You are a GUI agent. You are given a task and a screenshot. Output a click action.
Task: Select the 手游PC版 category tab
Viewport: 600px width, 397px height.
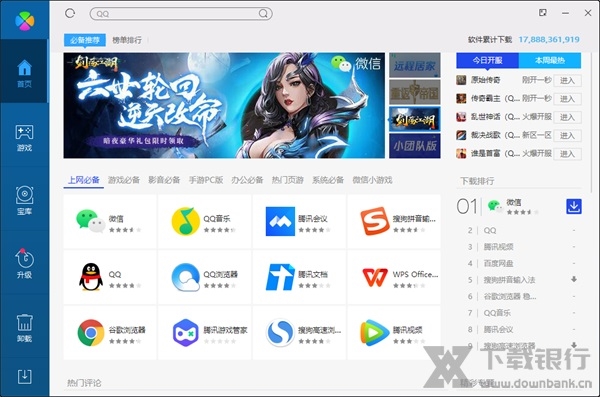click(206, 180)
